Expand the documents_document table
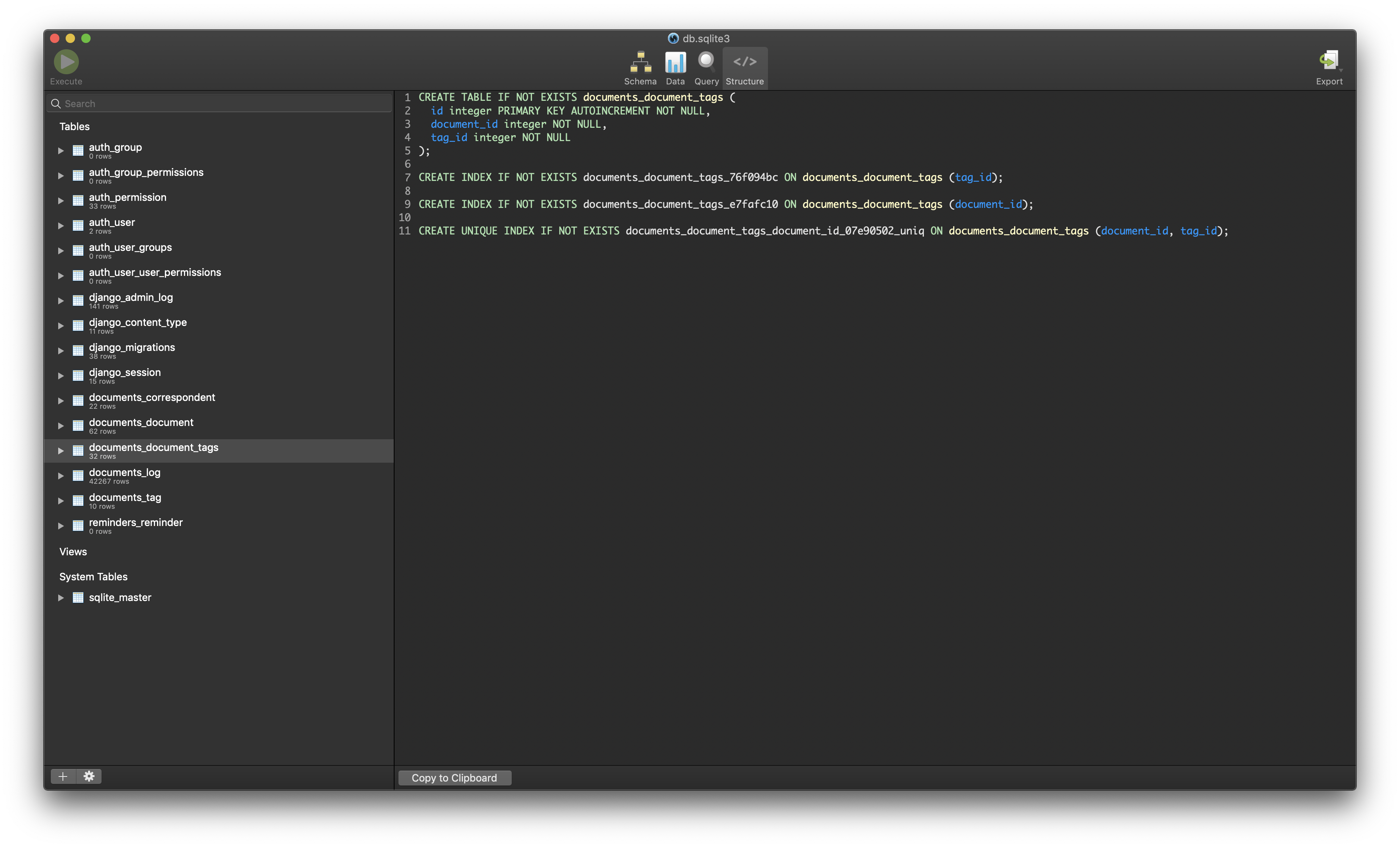The height and width of the screenshot is (848, 1400). [x=61, y=426]
